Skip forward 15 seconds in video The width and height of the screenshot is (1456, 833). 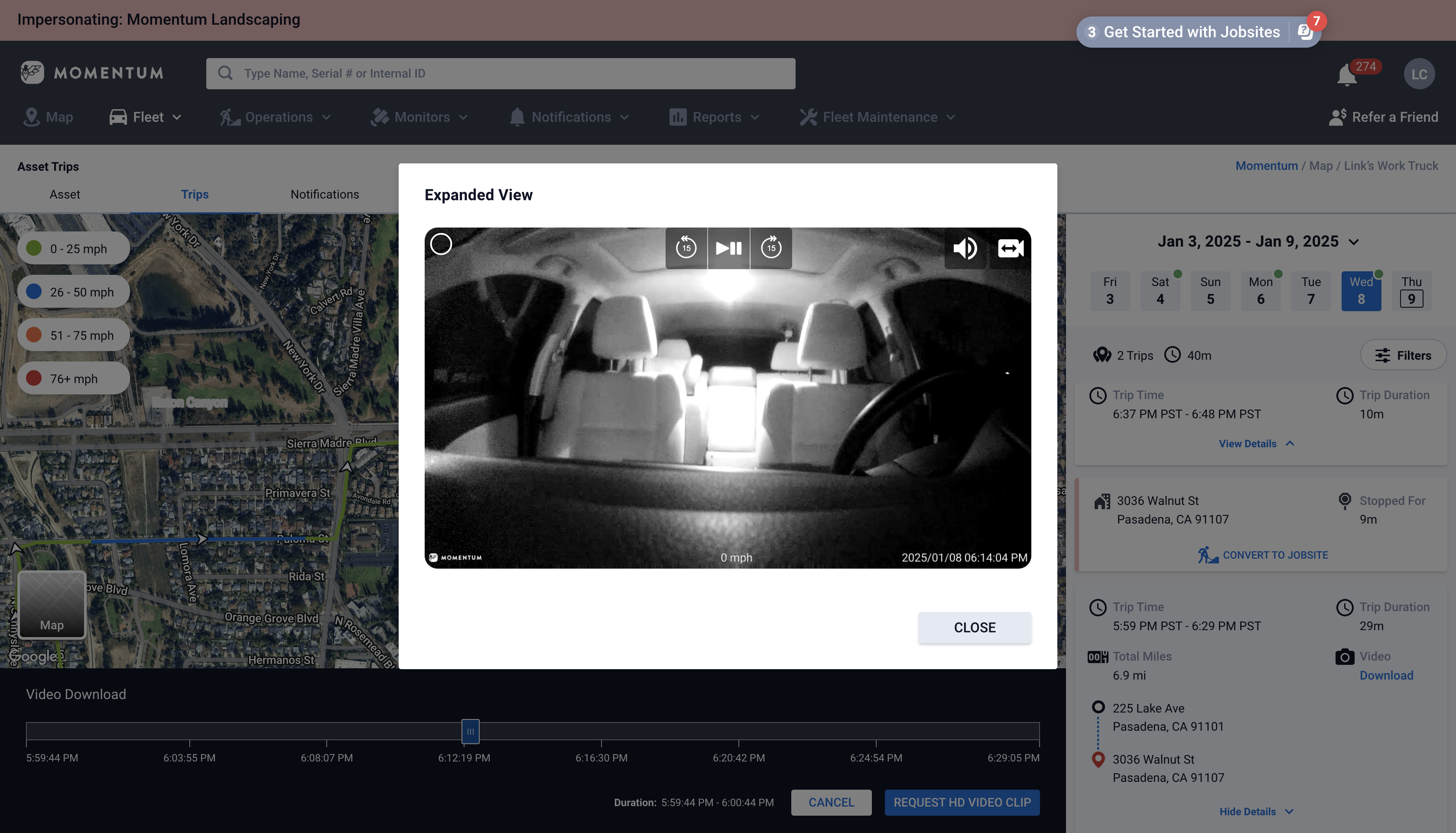[x=771, y=248]
